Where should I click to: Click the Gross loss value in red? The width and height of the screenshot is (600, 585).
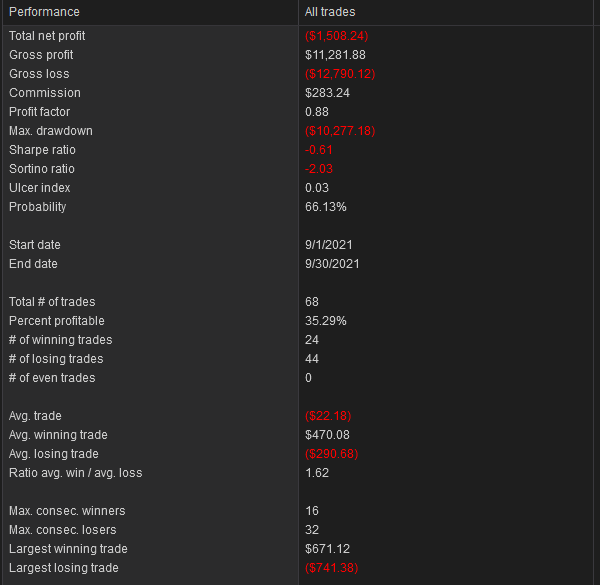click(x=340, y=74)
